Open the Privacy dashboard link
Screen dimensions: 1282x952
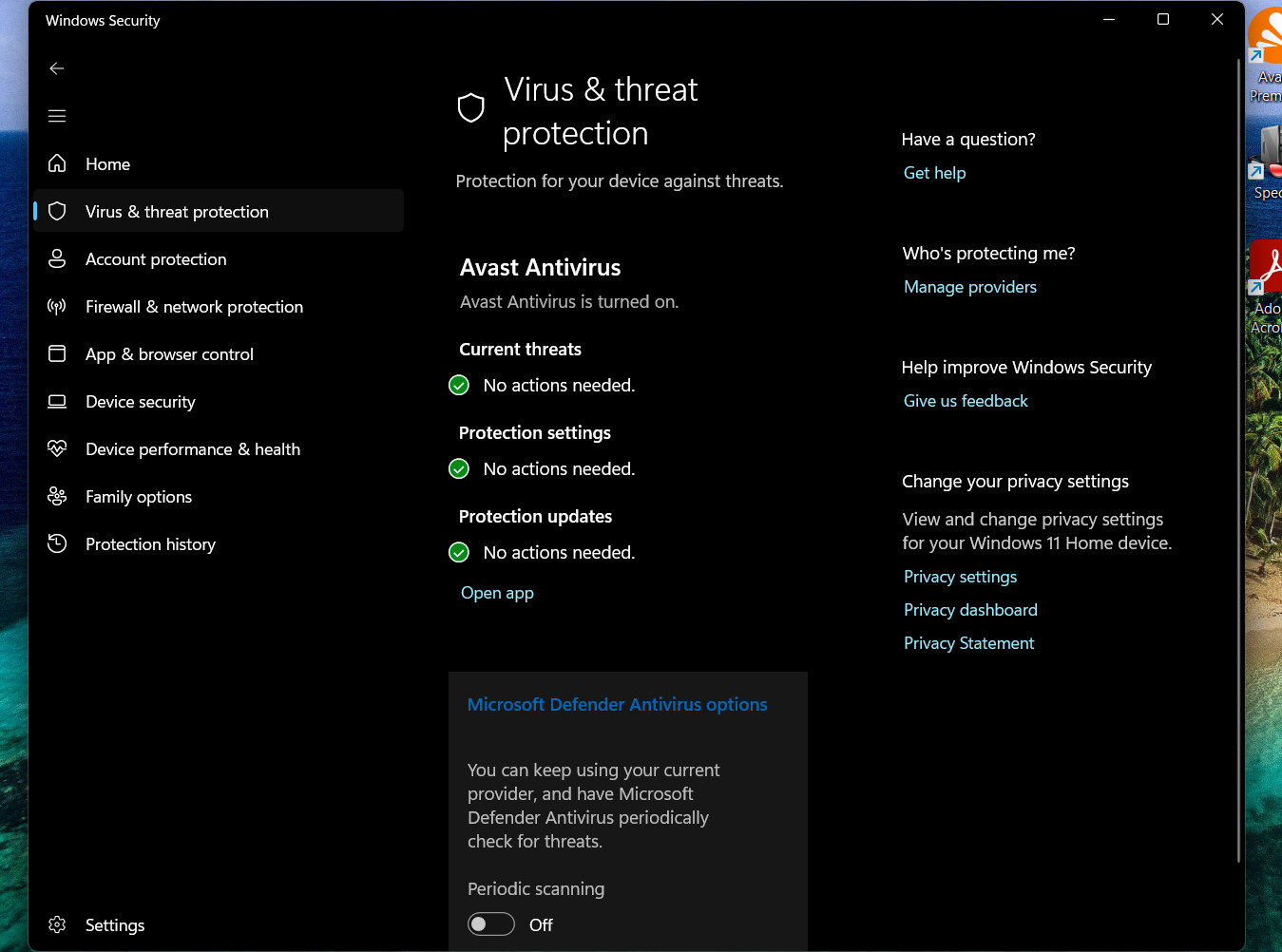click(970, 610)
